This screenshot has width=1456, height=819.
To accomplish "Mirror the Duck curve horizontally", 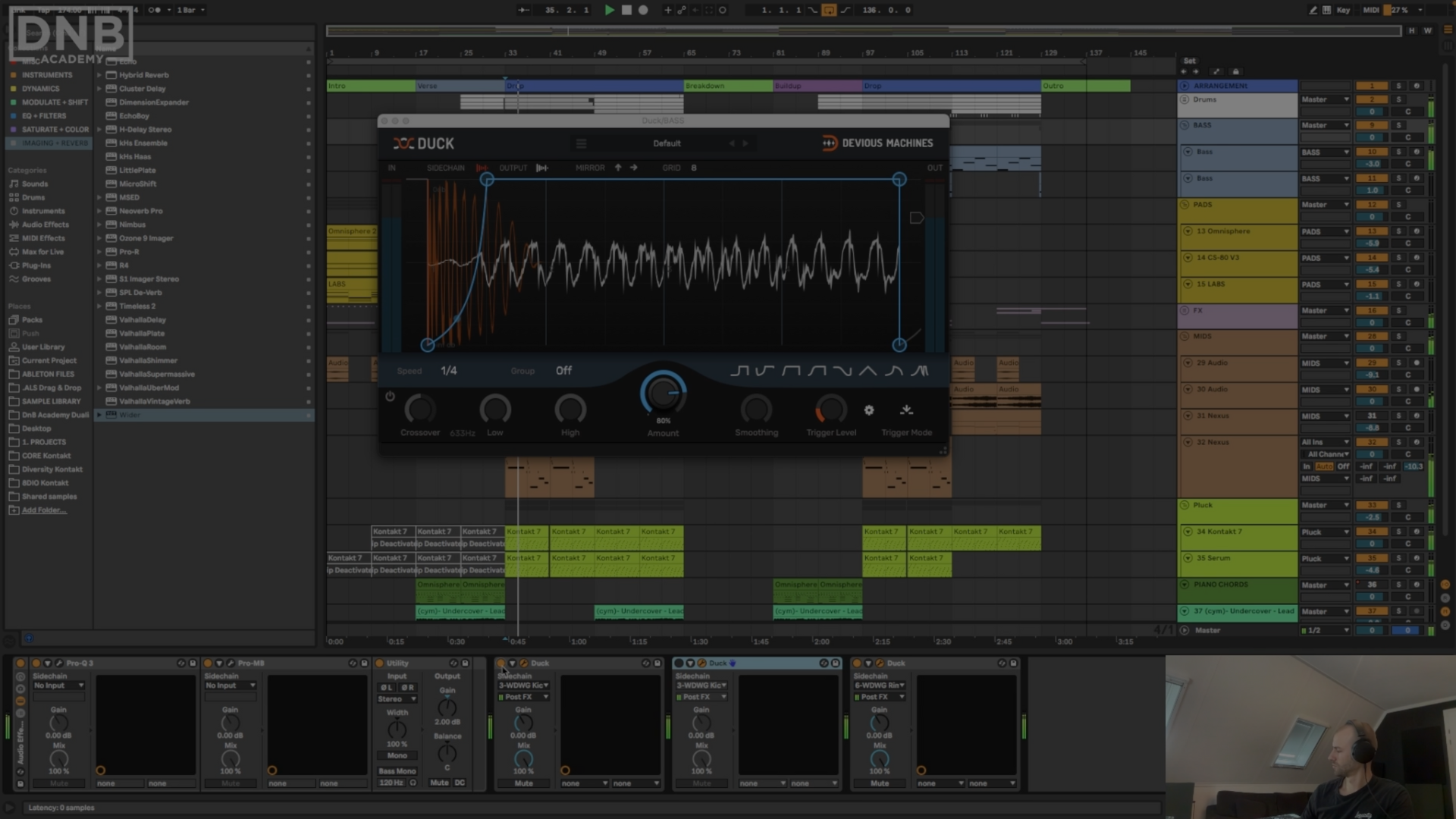I will [x=634, y=168].
